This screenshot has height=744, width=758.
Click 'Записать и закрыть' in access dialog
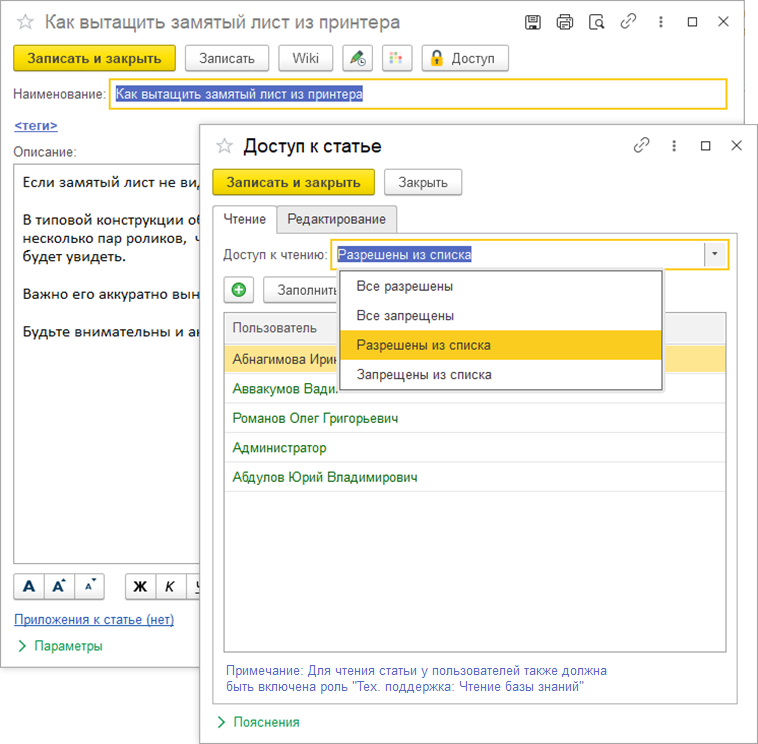pyautogui.click(x=293, y=183)
